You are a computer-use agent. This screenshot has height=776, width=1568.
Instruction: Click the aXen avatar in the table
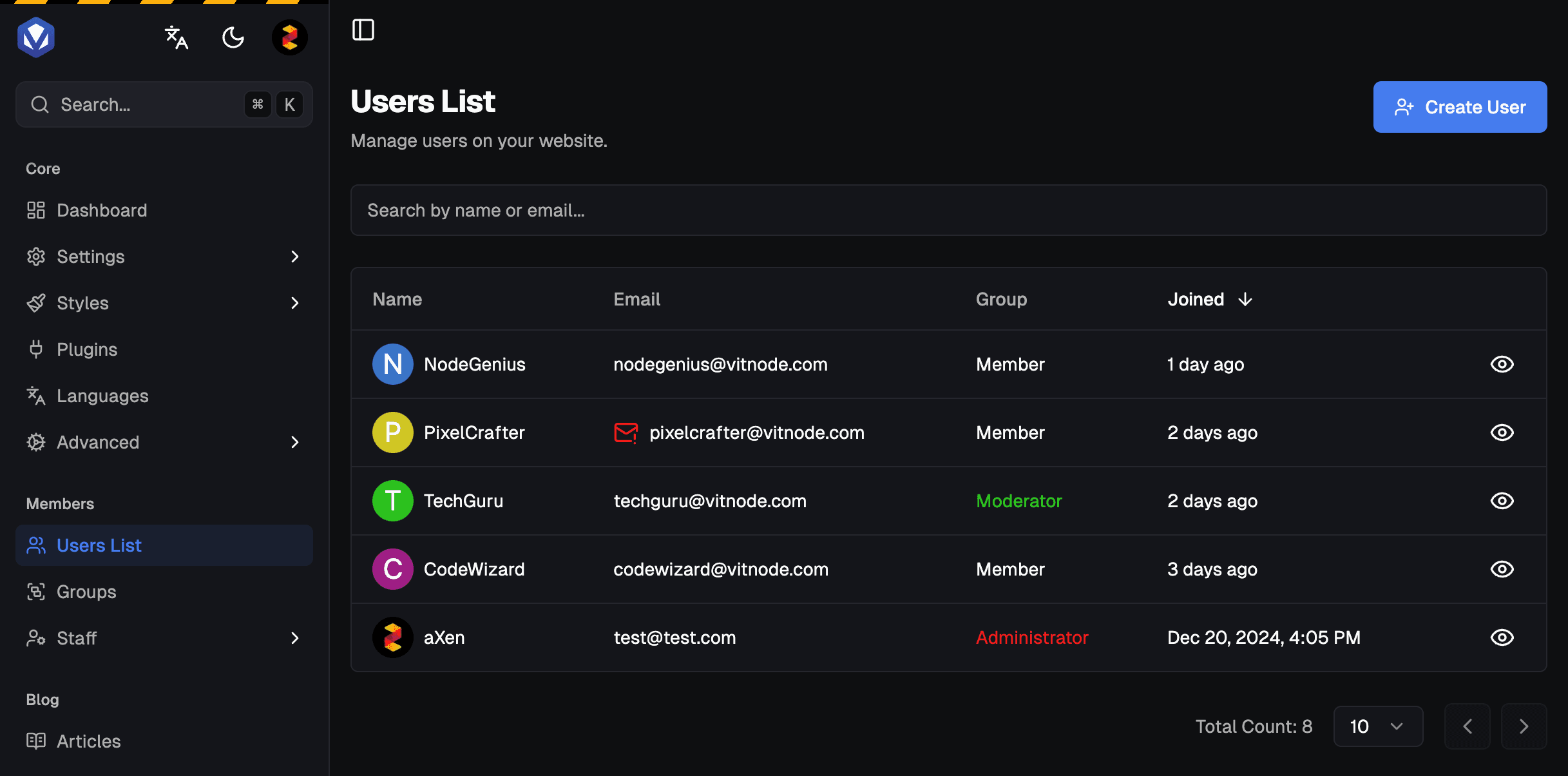coord(393,637)
